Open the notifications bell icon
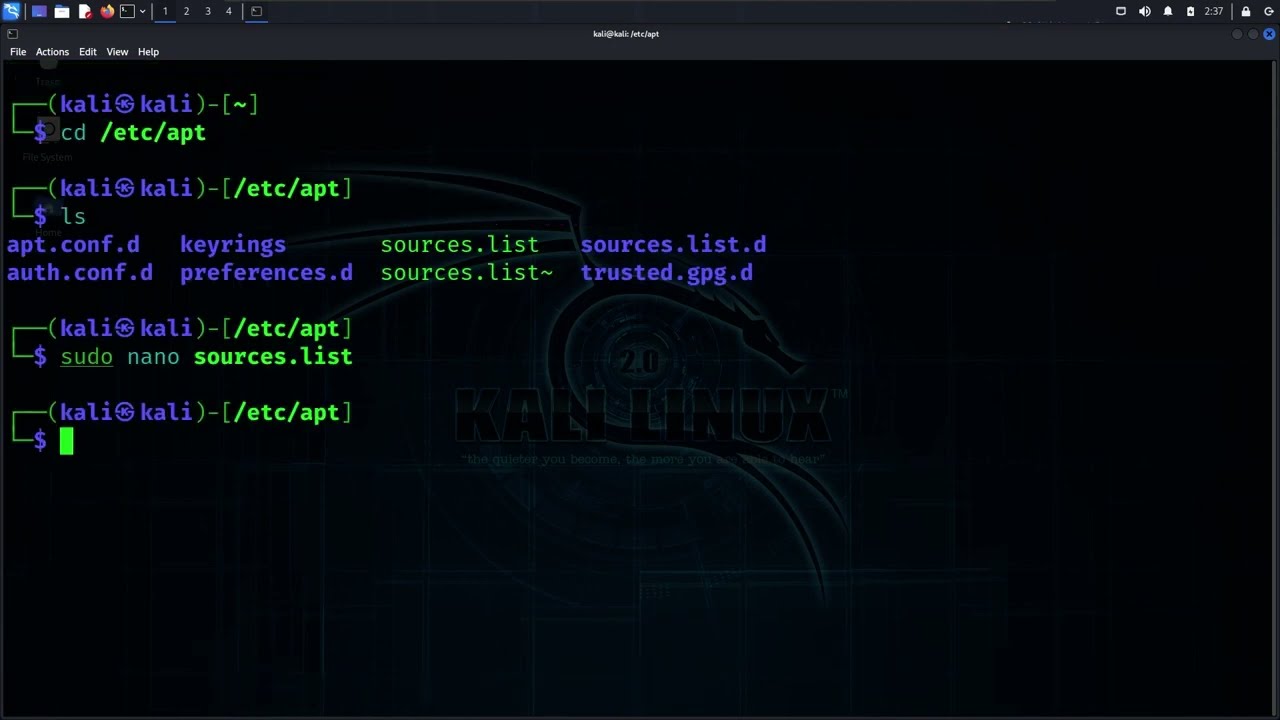Screen dimensions: 1280x720 coord(1167,11)
